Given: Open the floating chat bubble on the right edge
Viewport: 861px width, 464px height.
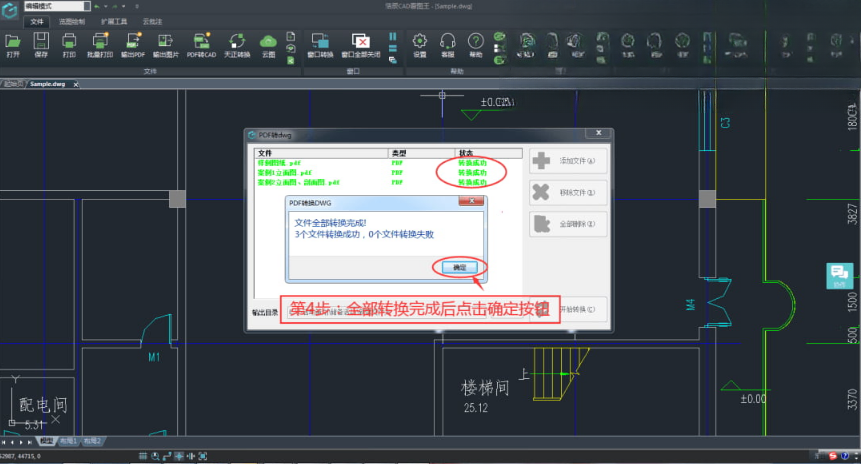Looking at the screenshot, I should pyautogui.click(x=840, y=276).
